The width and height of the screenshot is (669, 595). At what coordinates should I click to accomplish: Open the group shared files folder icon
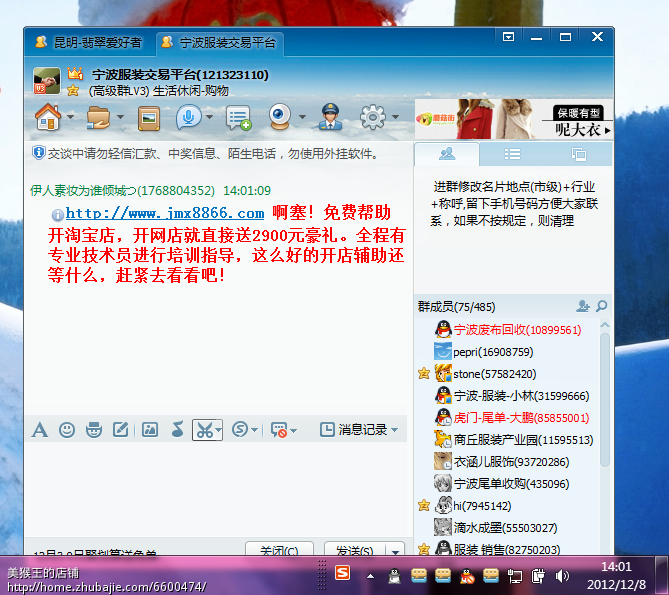coord(98,117)
